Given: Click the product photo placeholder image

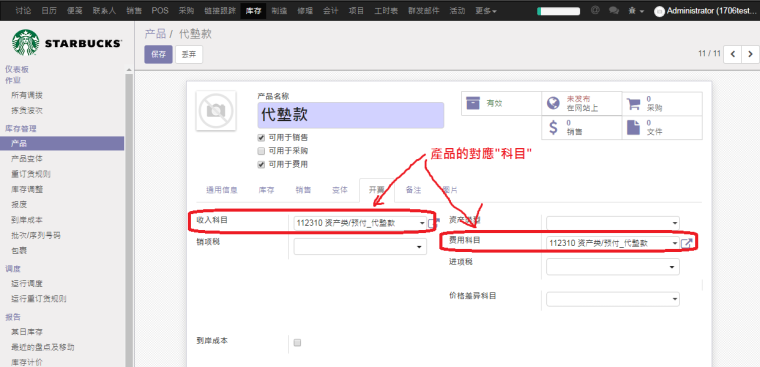Looking at the screenshot, I should [216, 111].
